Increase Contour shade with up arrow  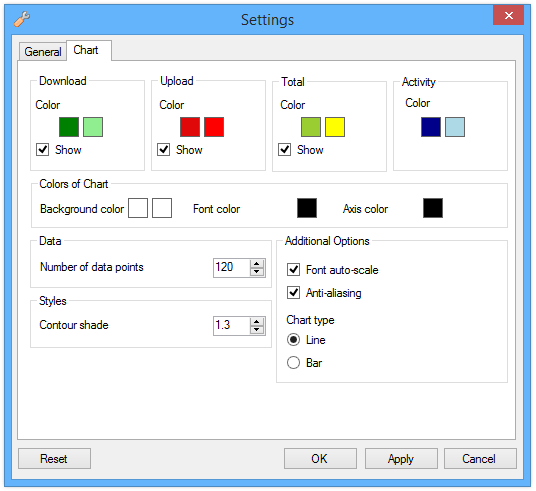tap(257, 322)
